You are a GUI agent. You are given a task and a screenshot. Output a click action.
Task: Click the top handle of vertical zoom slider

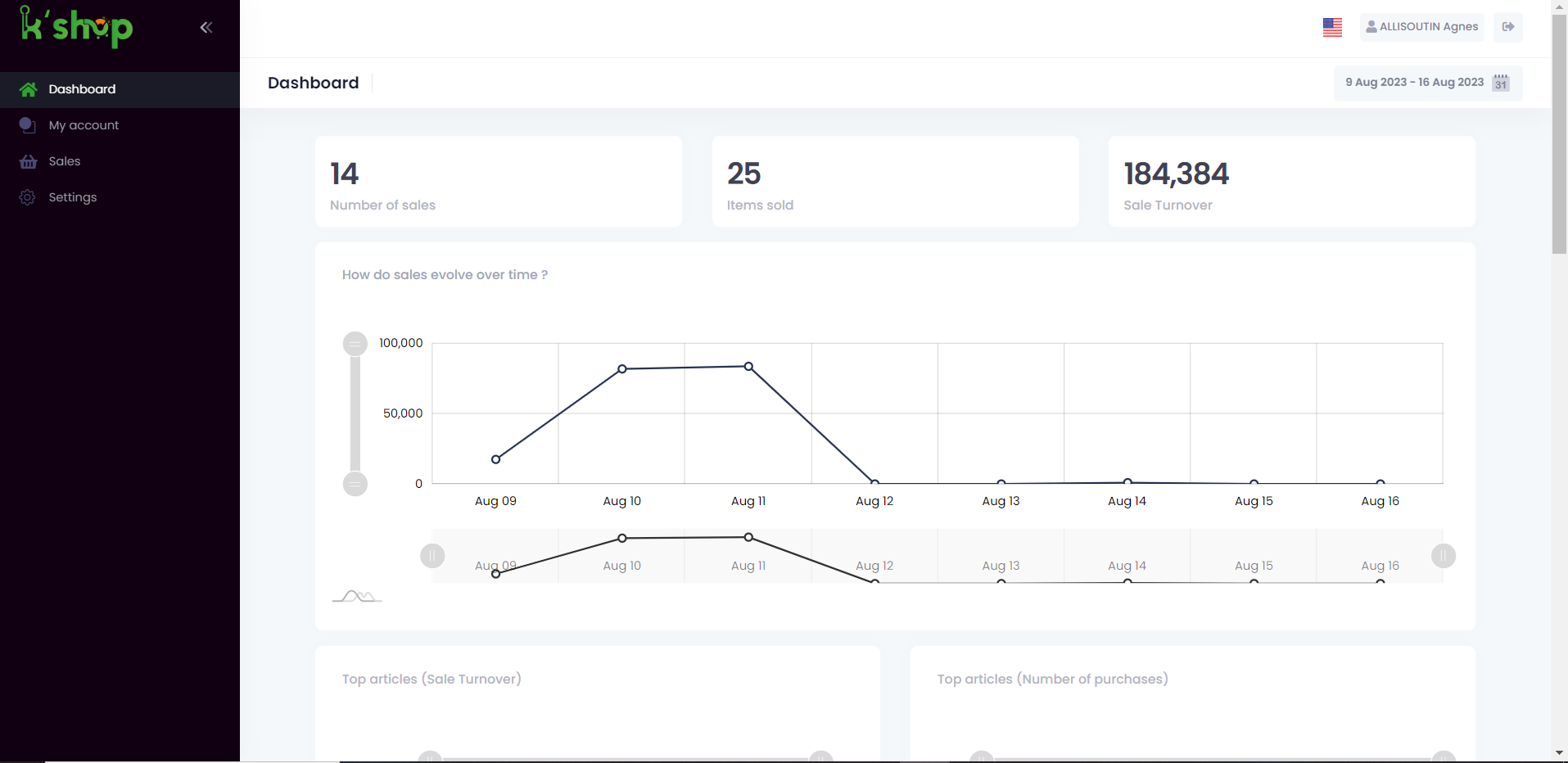pos(355,344)
